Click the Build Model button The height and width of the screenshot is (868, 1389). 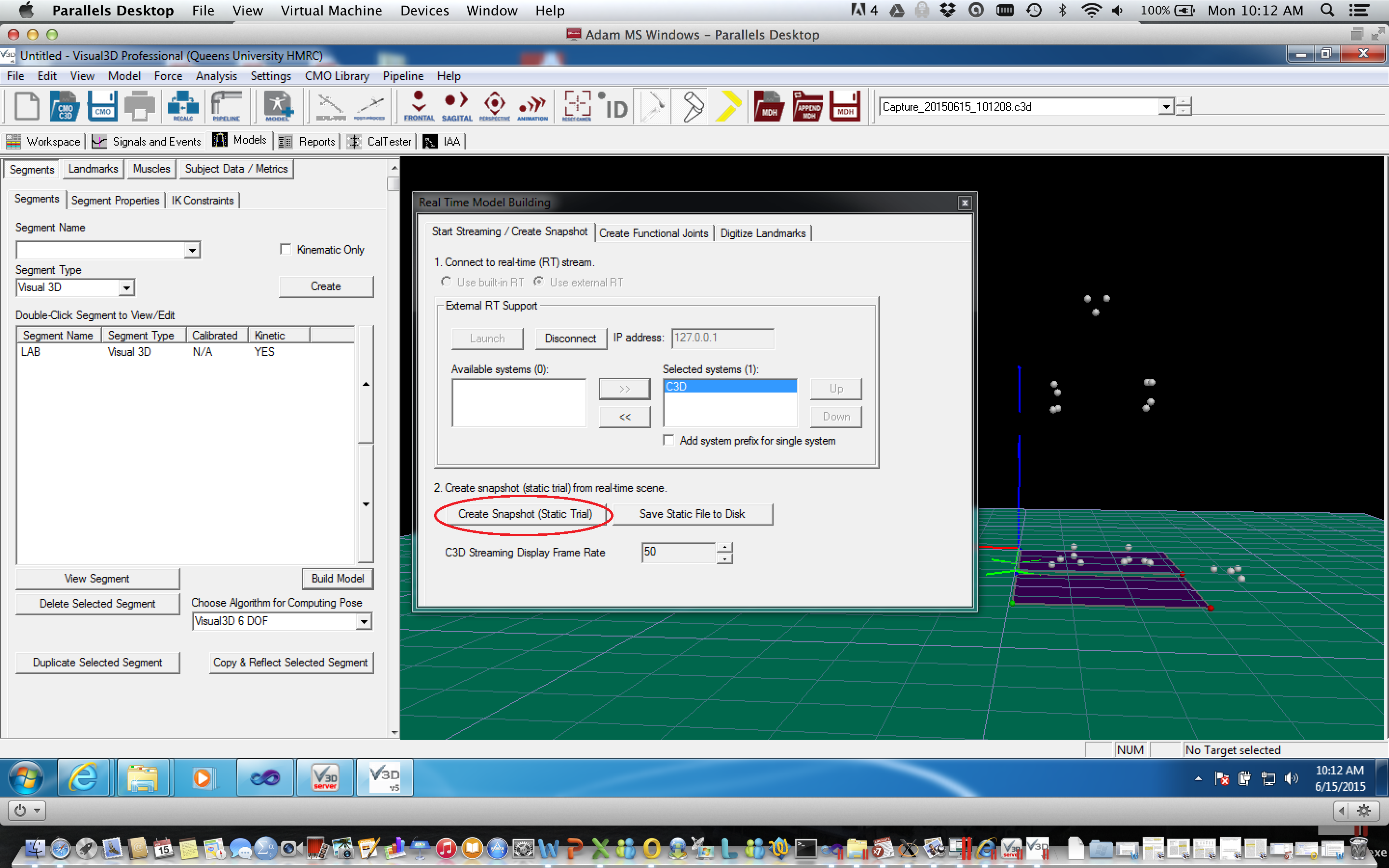tap(338, 578)
